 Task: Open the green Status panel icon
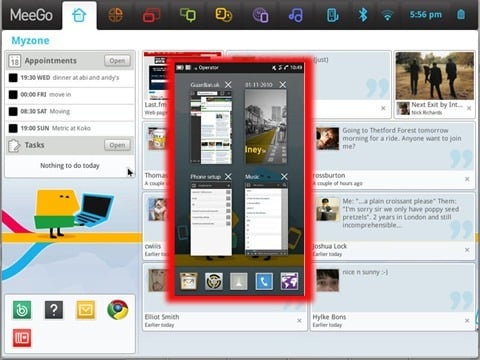(x=188, y=15)
